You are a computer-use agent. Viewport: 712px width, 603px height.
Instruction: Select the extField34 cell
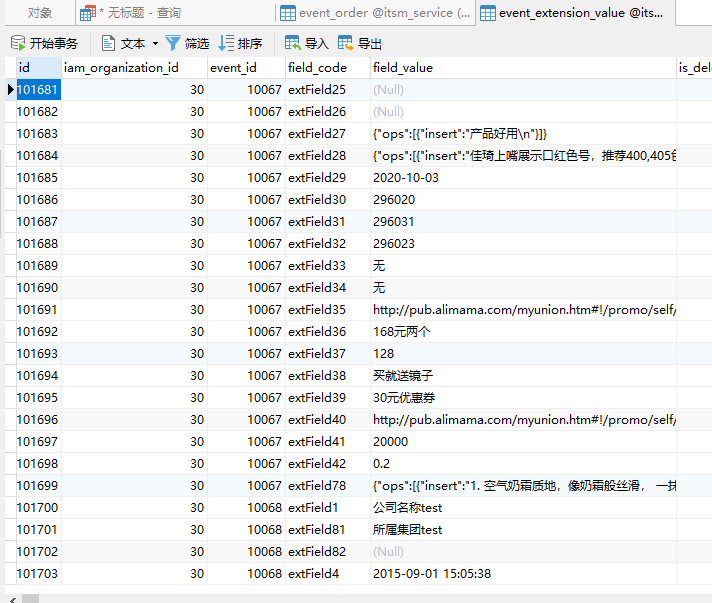click(x=328, y=288)
